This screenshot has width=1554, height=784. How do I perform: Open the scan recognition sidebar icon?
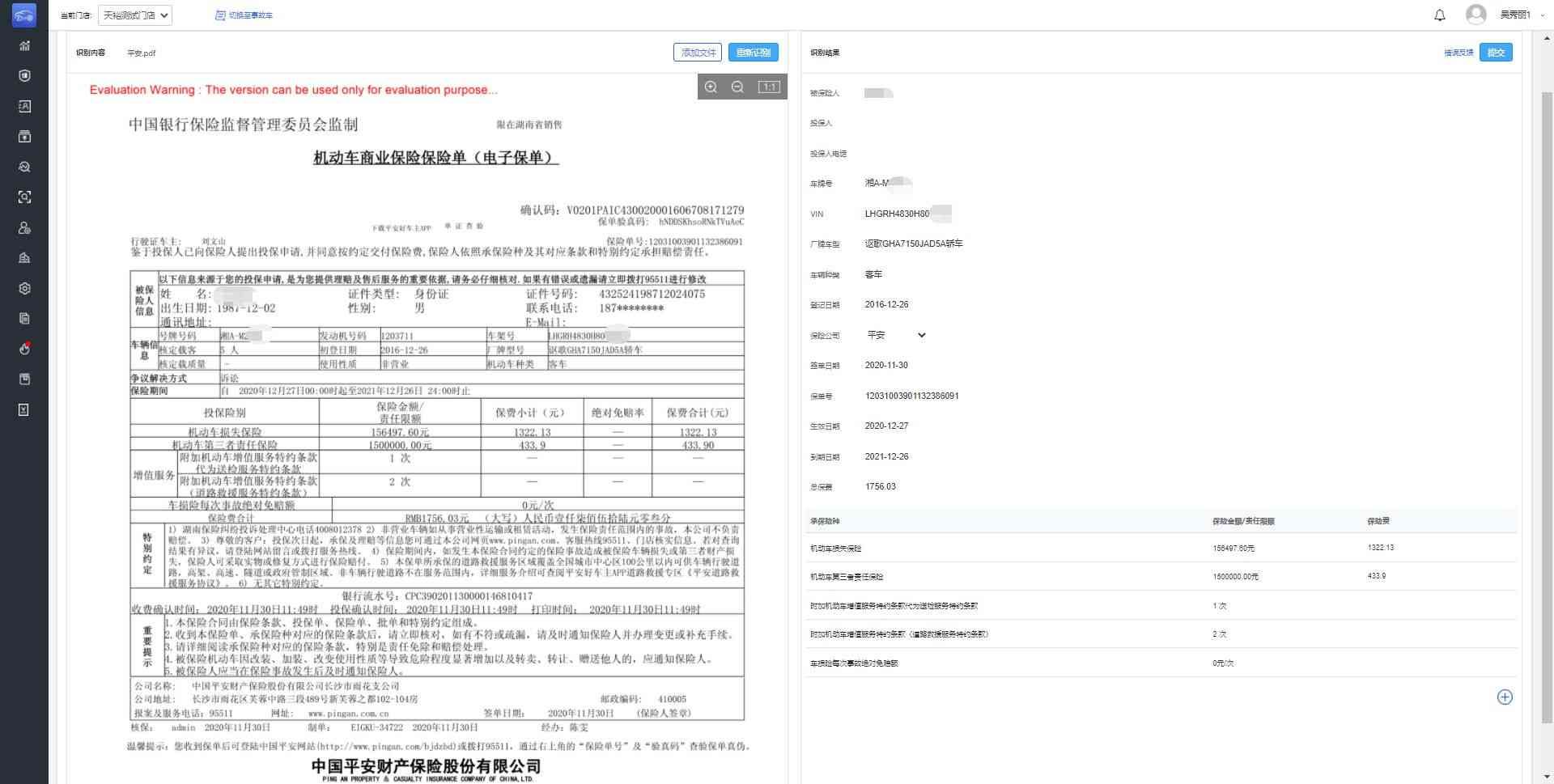click(24, 197)
